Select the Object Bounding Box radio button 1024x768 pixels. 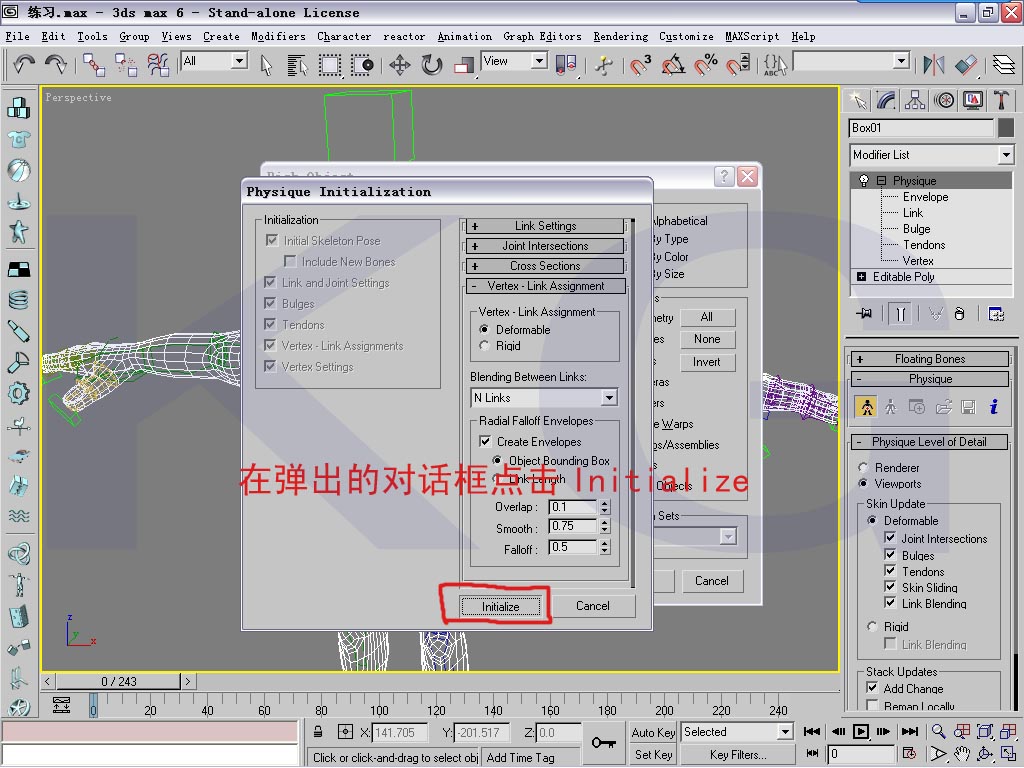click(x=497, y=460)
